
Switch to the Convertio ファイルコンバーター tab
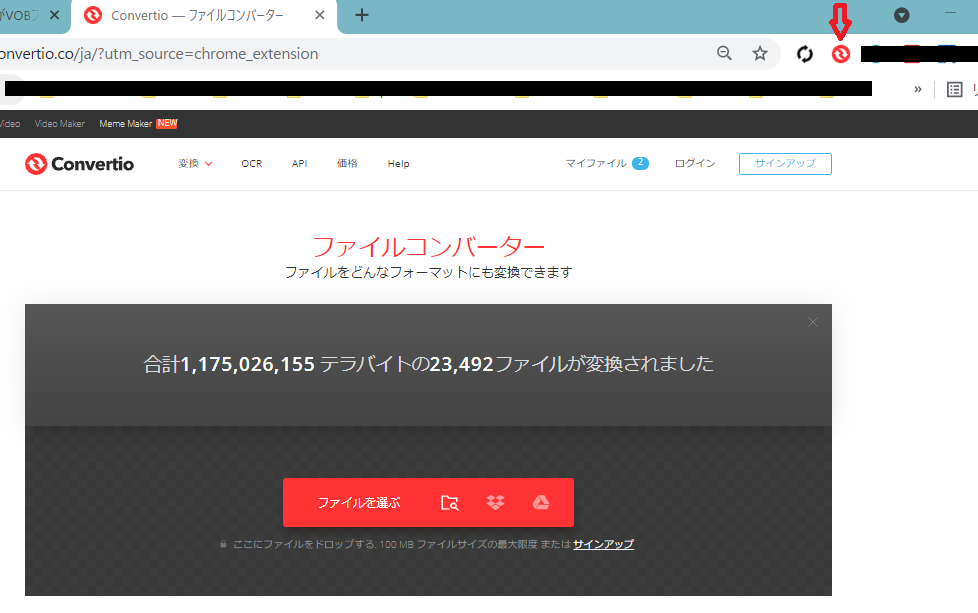click(x=204, y=16)
